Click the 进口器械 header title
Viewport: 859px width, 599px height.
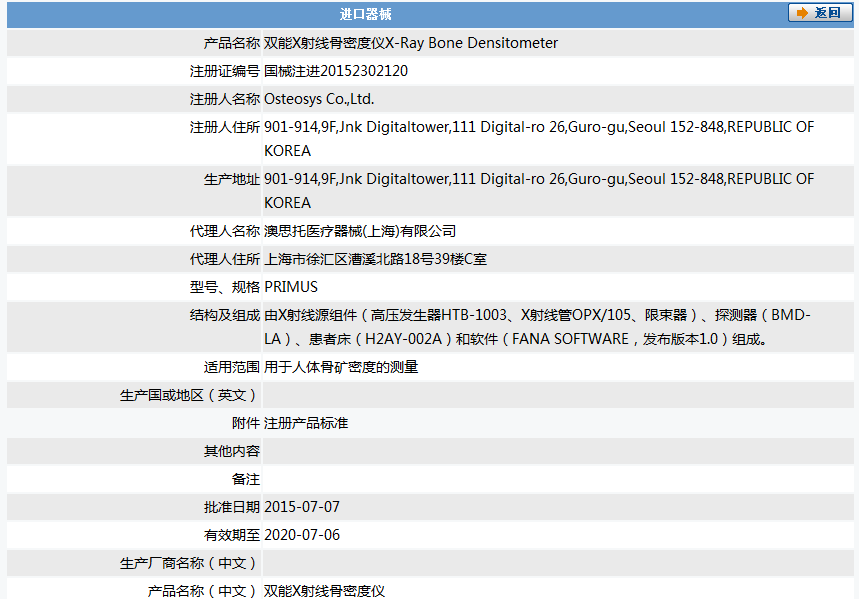point(365,14)
